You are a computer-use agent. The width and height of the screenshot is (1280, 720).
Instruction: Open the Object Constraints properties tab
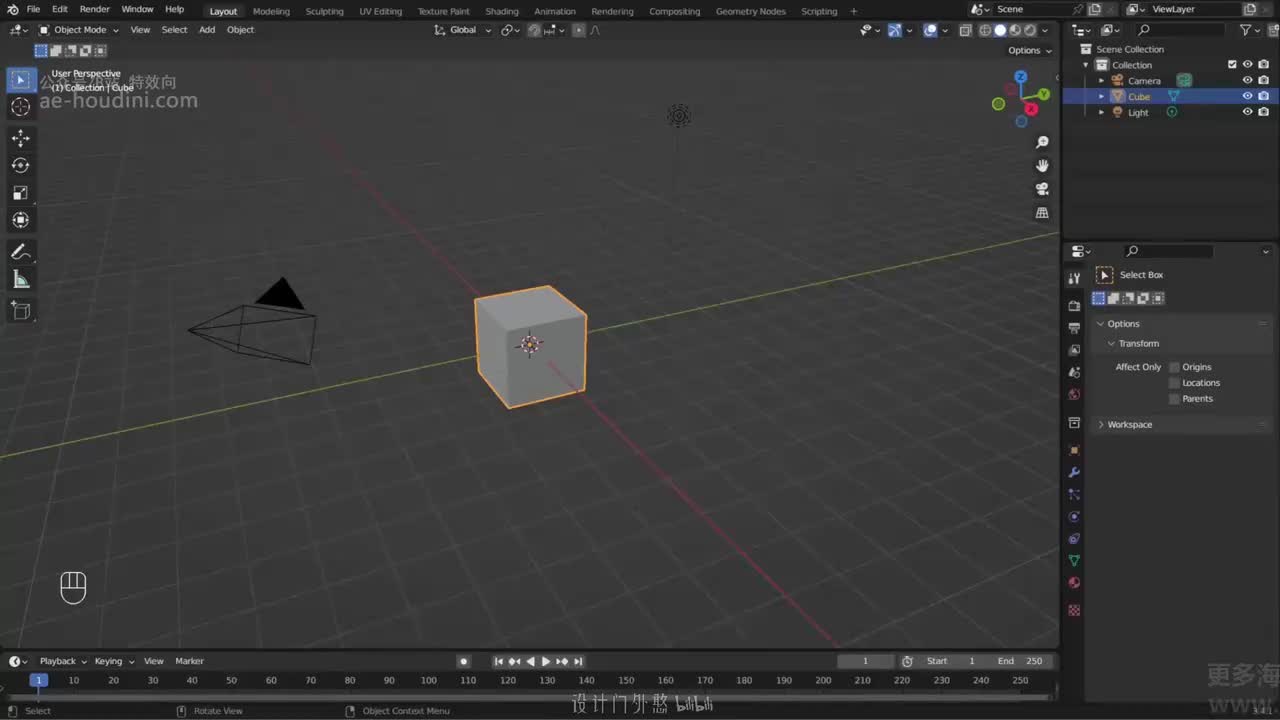[x=1074, y=538]
